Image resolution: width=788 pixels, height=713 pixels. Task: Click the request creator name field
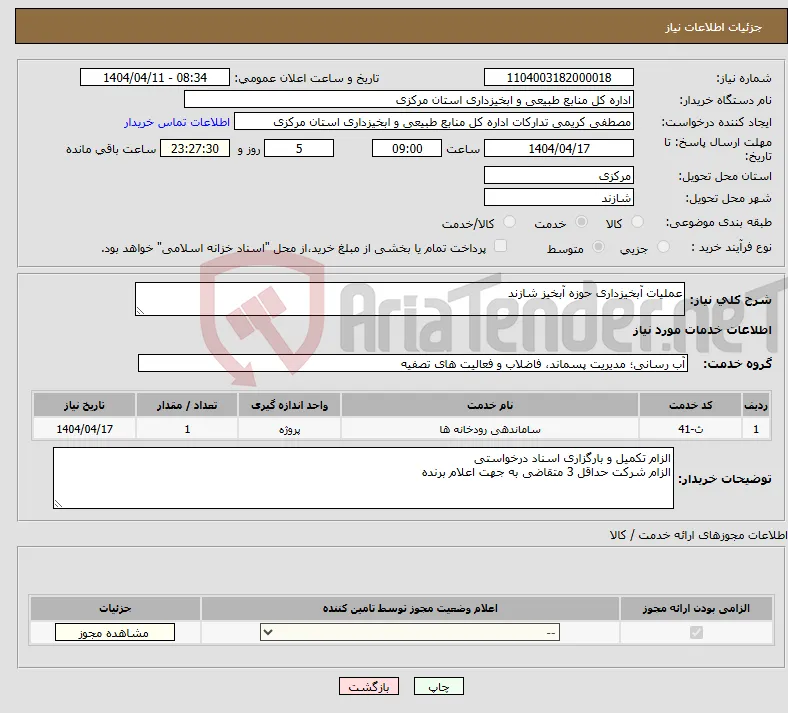point(434,122)
